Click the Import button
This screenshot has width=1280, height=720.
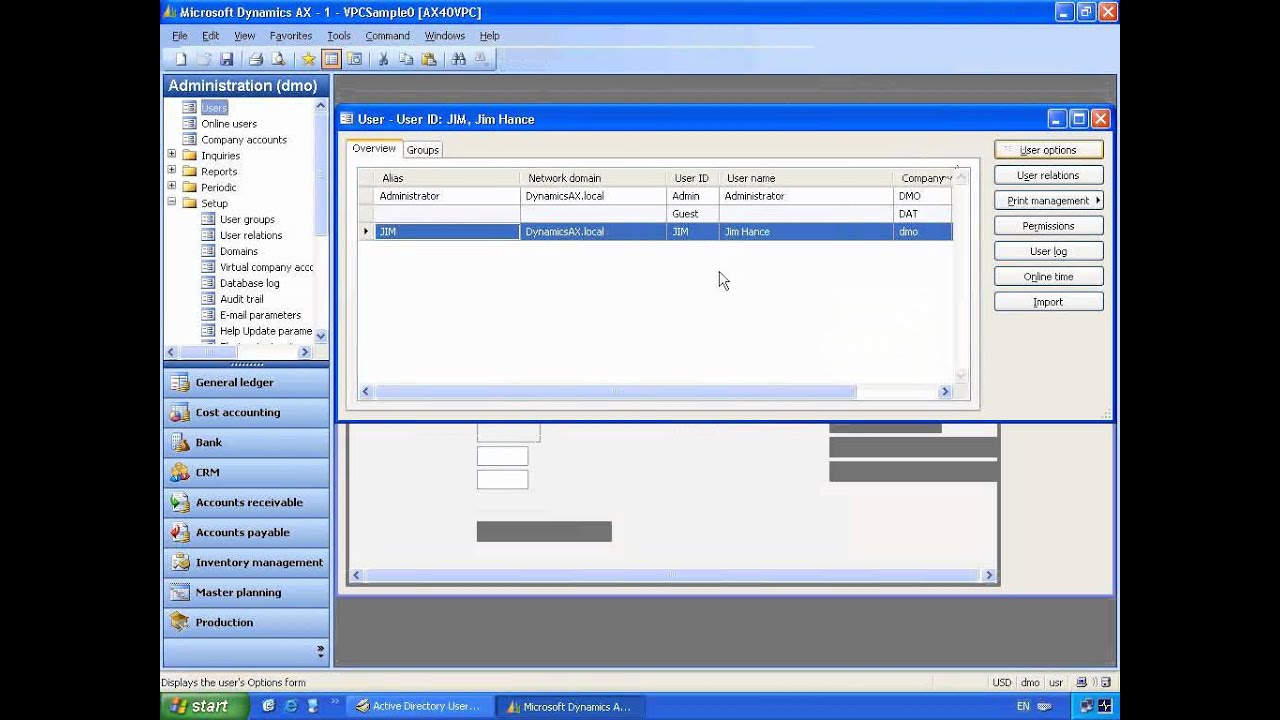(x=1048, y=302)
